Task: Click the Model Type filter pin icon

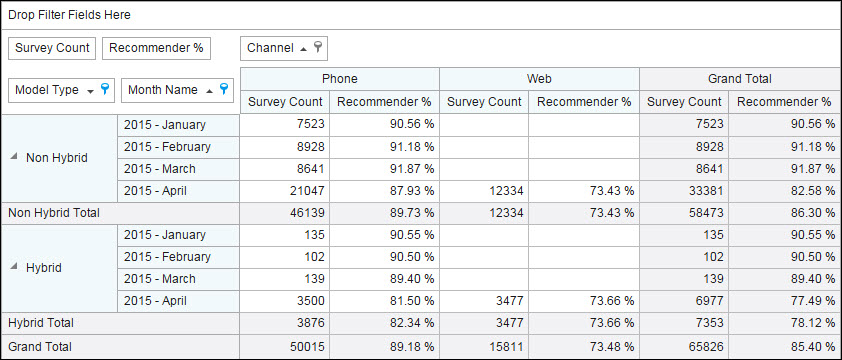Action: coord(105,89)
